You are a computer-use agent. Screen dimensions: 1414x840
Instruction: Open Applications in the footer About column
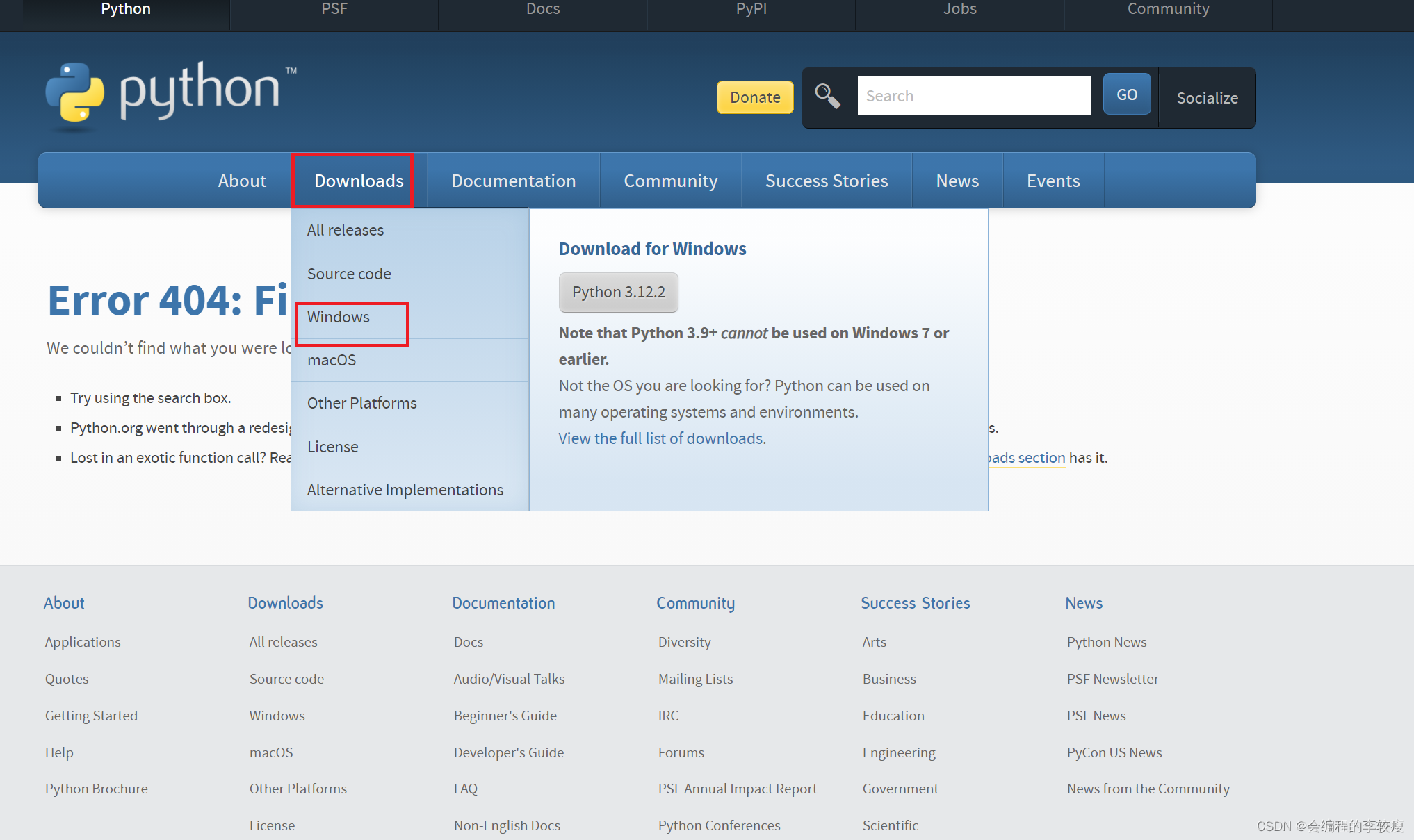(83, 642)
